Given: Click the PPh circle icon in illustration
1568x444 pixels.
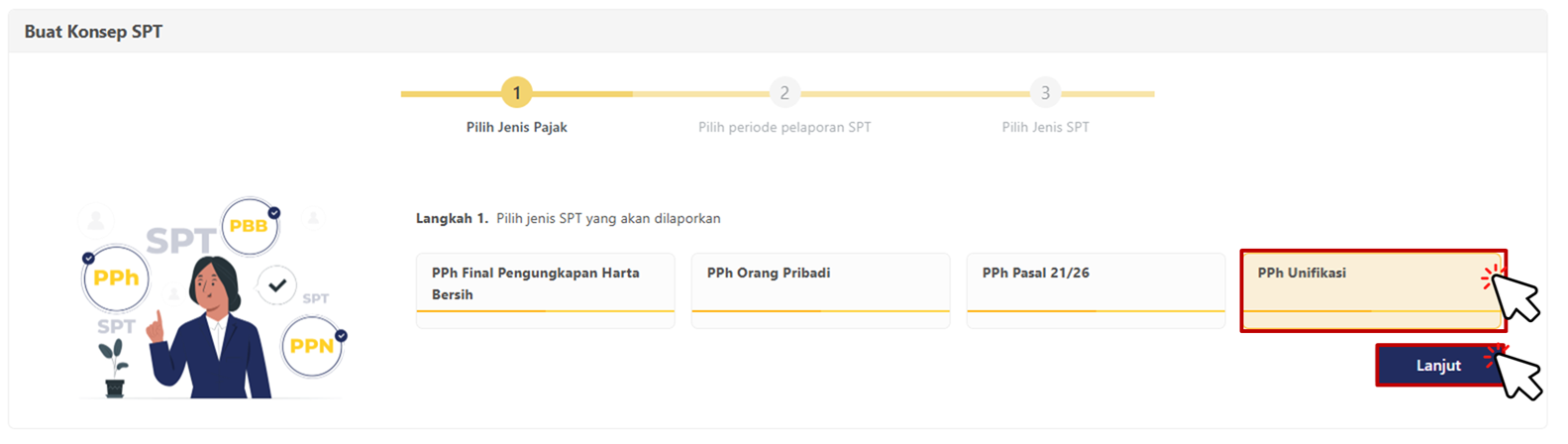Looking at the screenshot, I should tap(116, 277).
